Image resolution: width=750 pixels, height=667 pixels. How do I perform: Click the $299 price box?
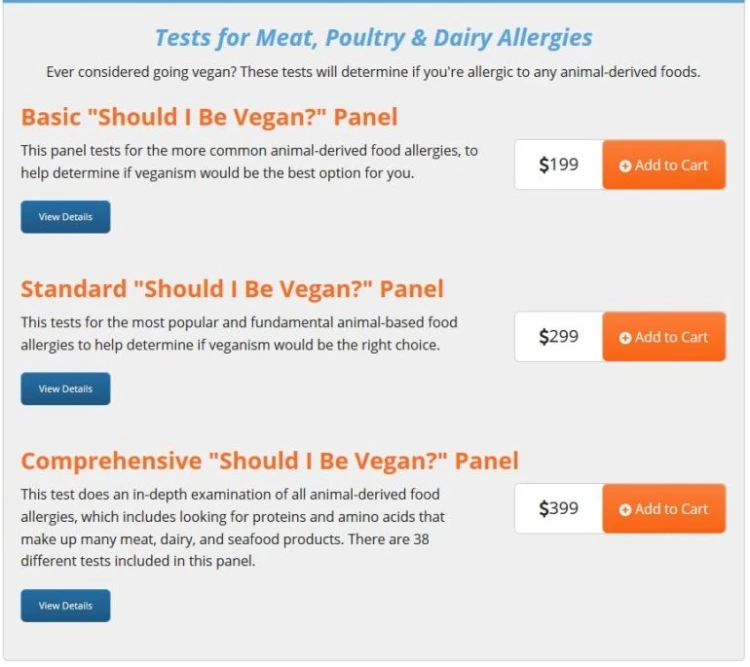coord(558,337)
